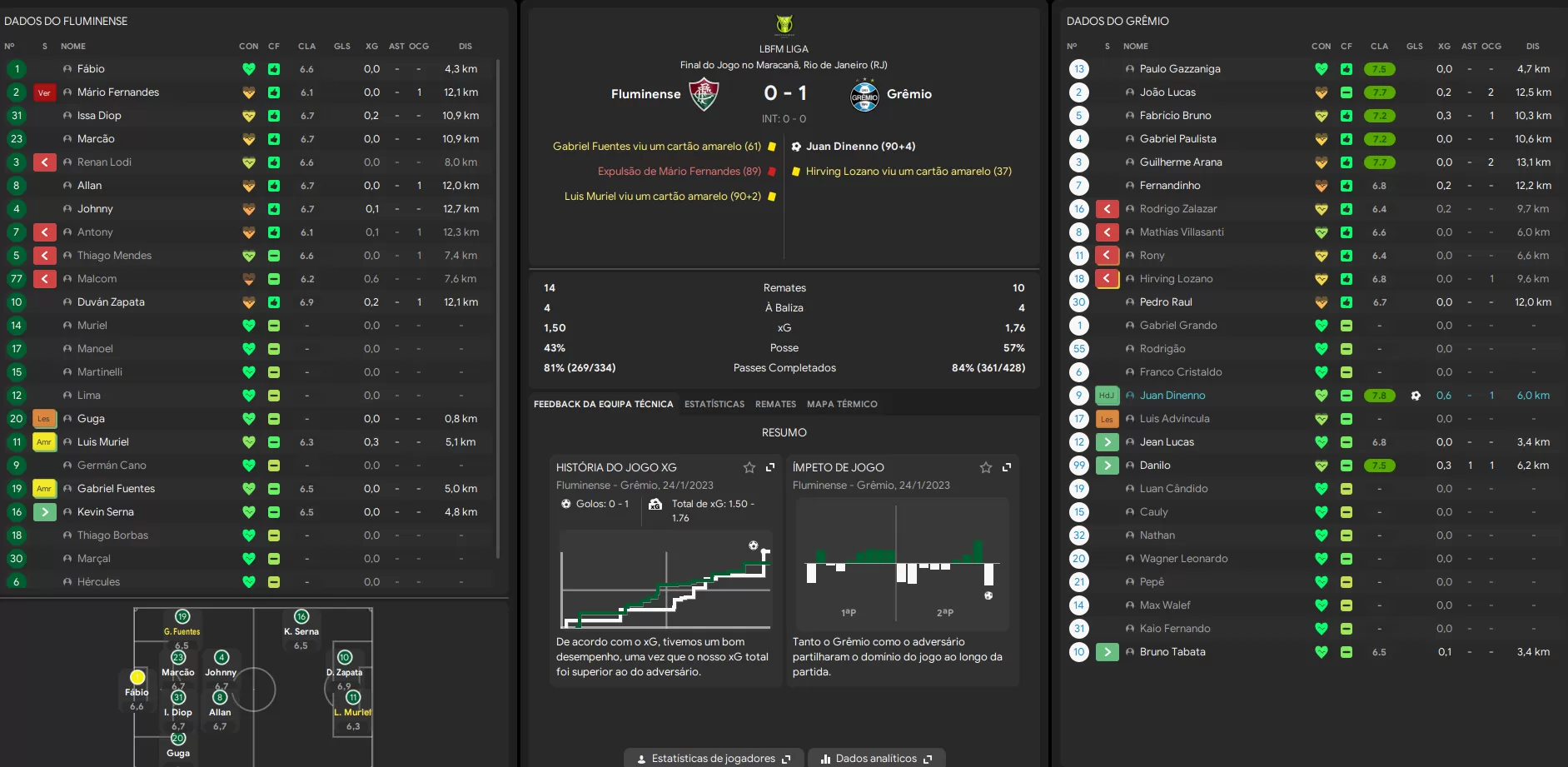Click D. Zapata marker on pitch
Screen dimensions: 1568x767
(x=345, y=658)
